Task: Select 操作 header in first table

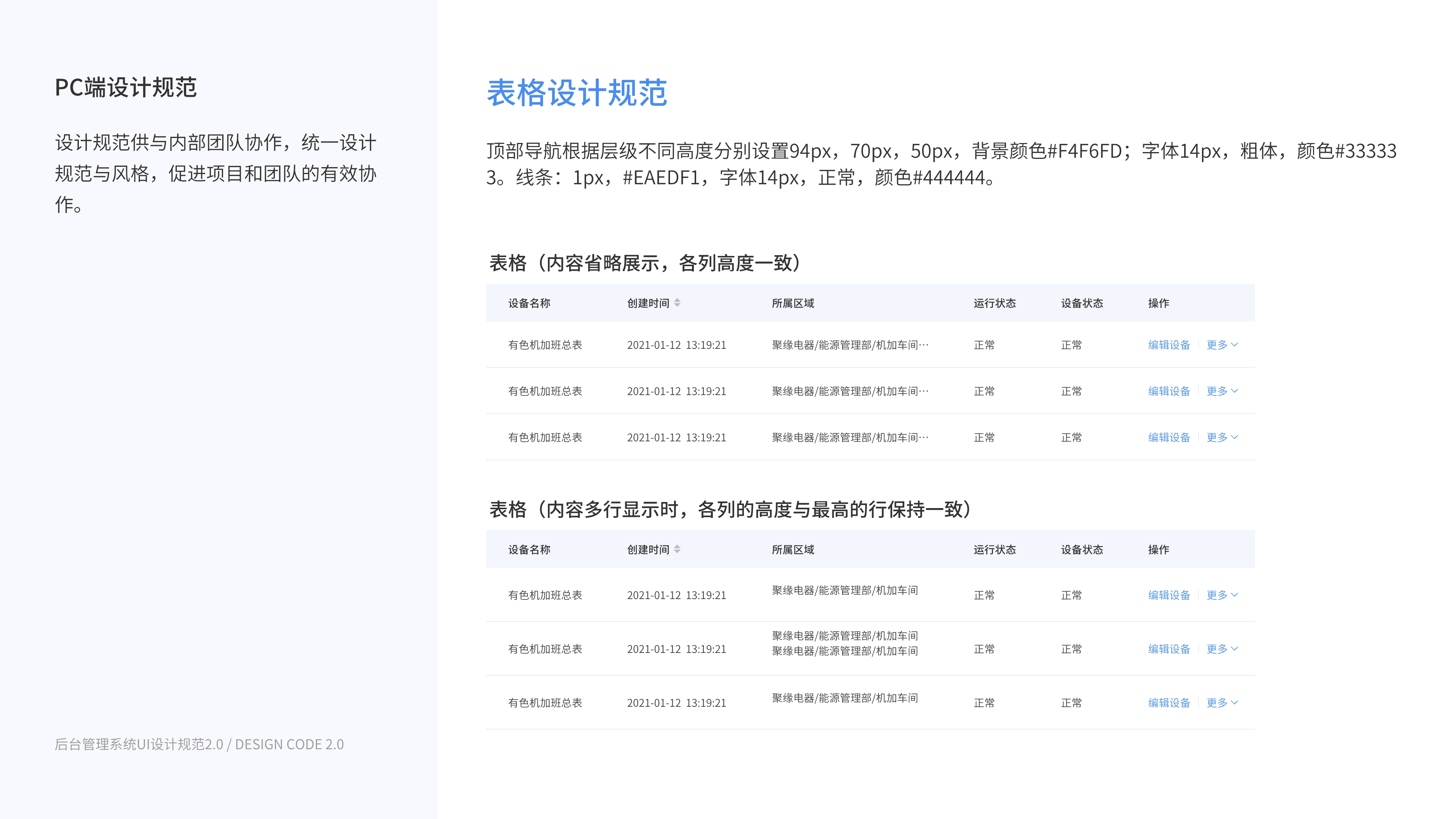Action: pos(1159,303)
